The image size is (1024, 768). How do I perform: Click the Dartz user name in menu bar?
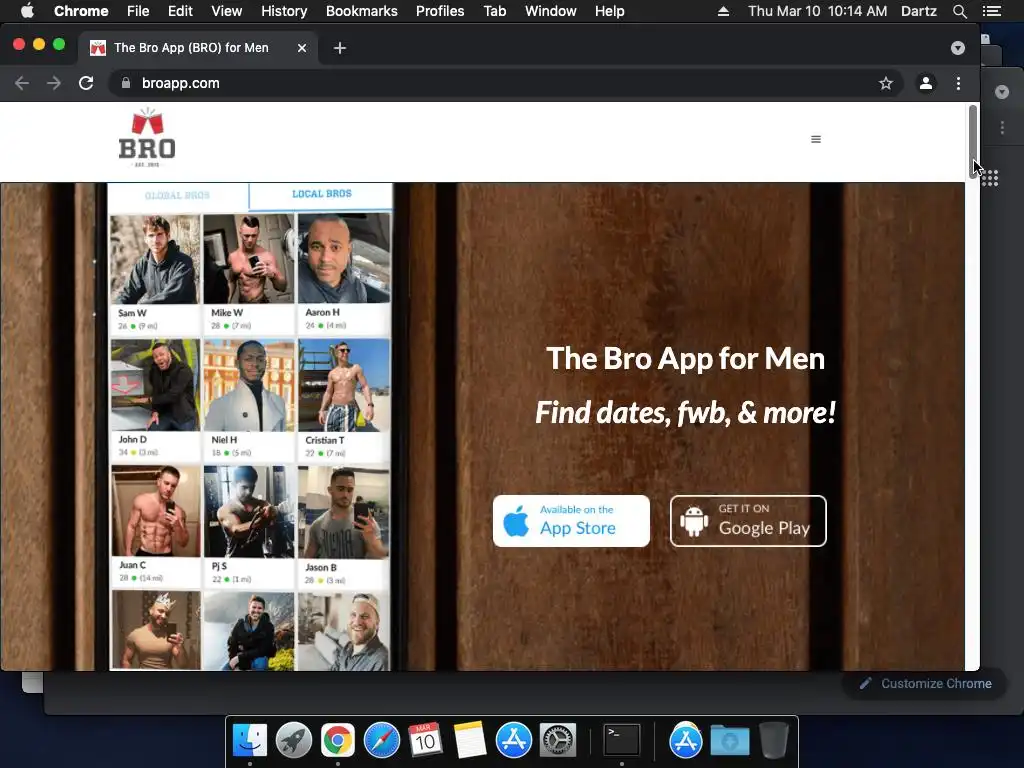point(918,11)
